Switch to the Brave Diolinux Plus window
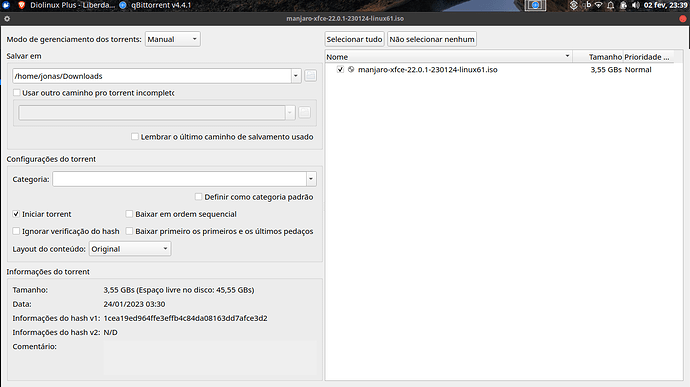Image resolution: width=690 pixels, height=387 pixels. [x=66, y=5]
